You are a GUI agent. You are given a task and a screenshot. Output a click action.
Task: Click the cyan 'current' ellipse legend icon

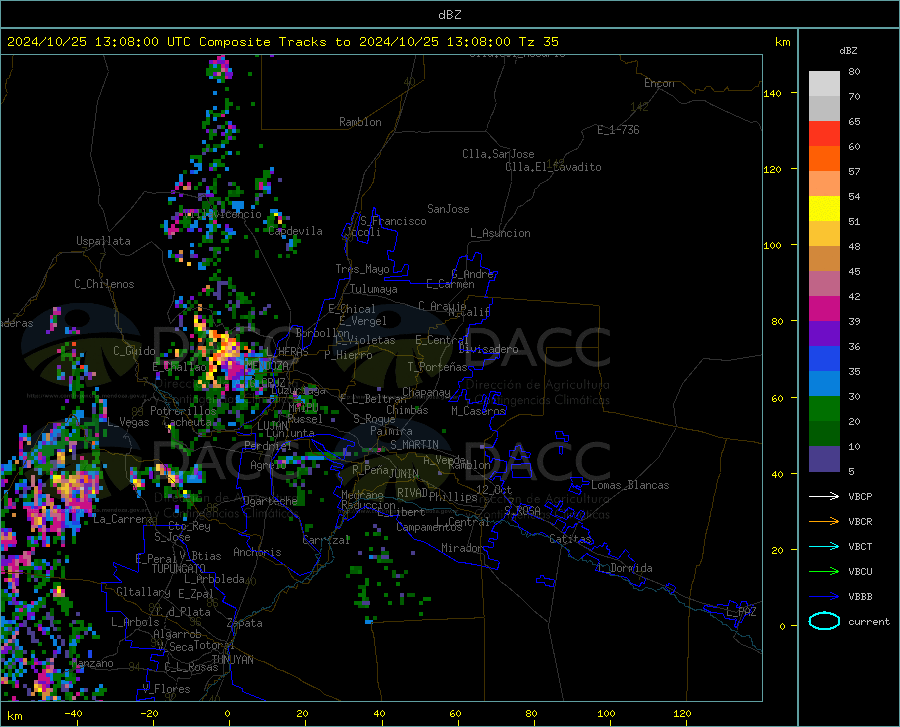[x=824, y=621]
